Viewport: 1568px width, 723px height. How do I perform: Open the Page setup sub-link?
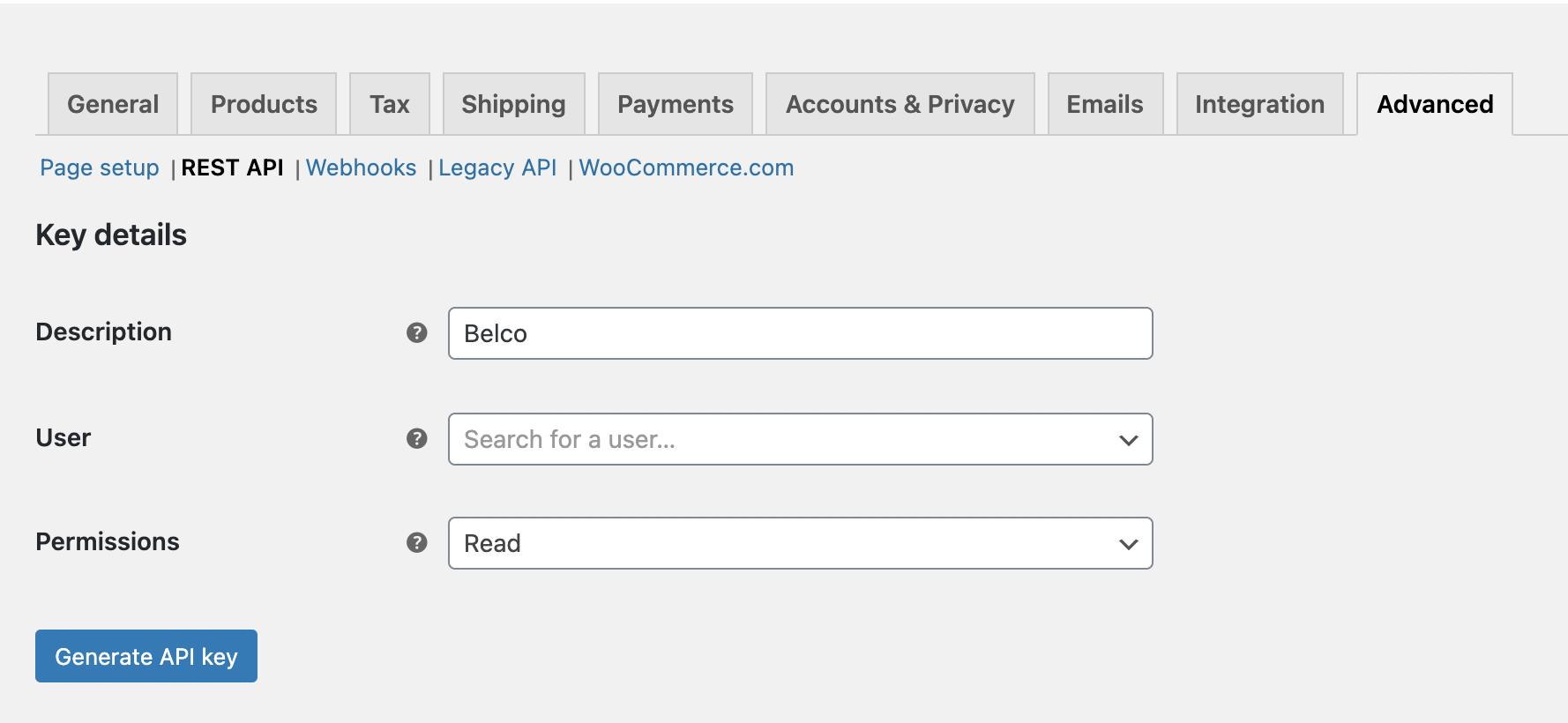point(100,168)
